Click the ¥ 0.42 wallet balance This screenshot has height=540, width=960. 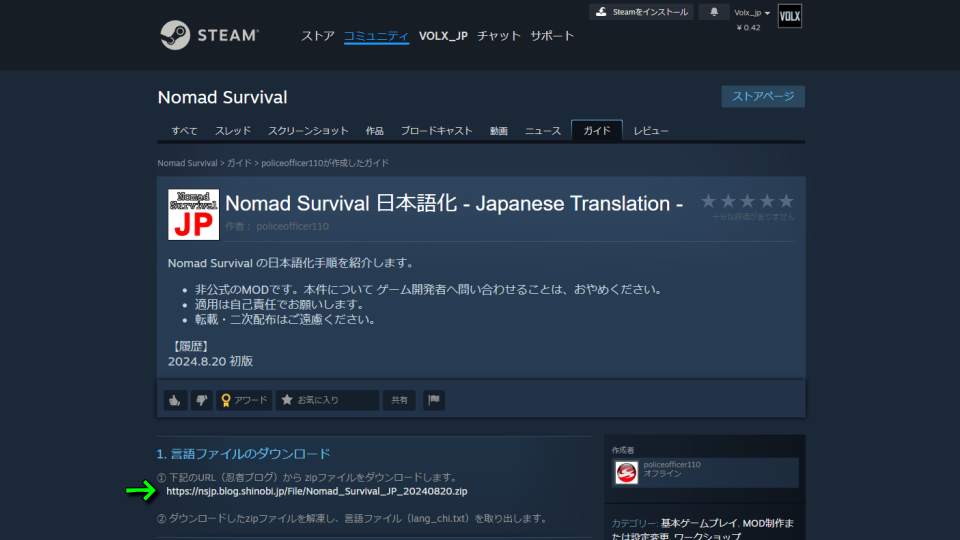[x=748, y=28]
